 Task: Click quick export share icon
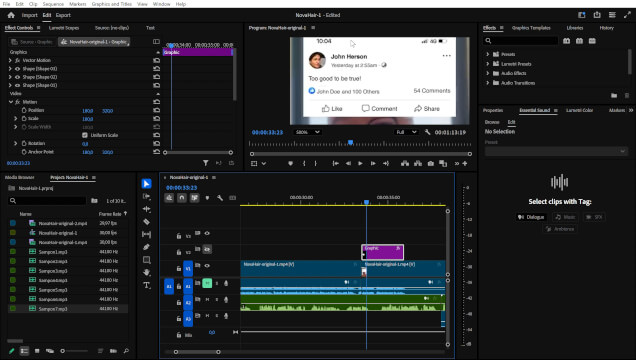[597, 15]
